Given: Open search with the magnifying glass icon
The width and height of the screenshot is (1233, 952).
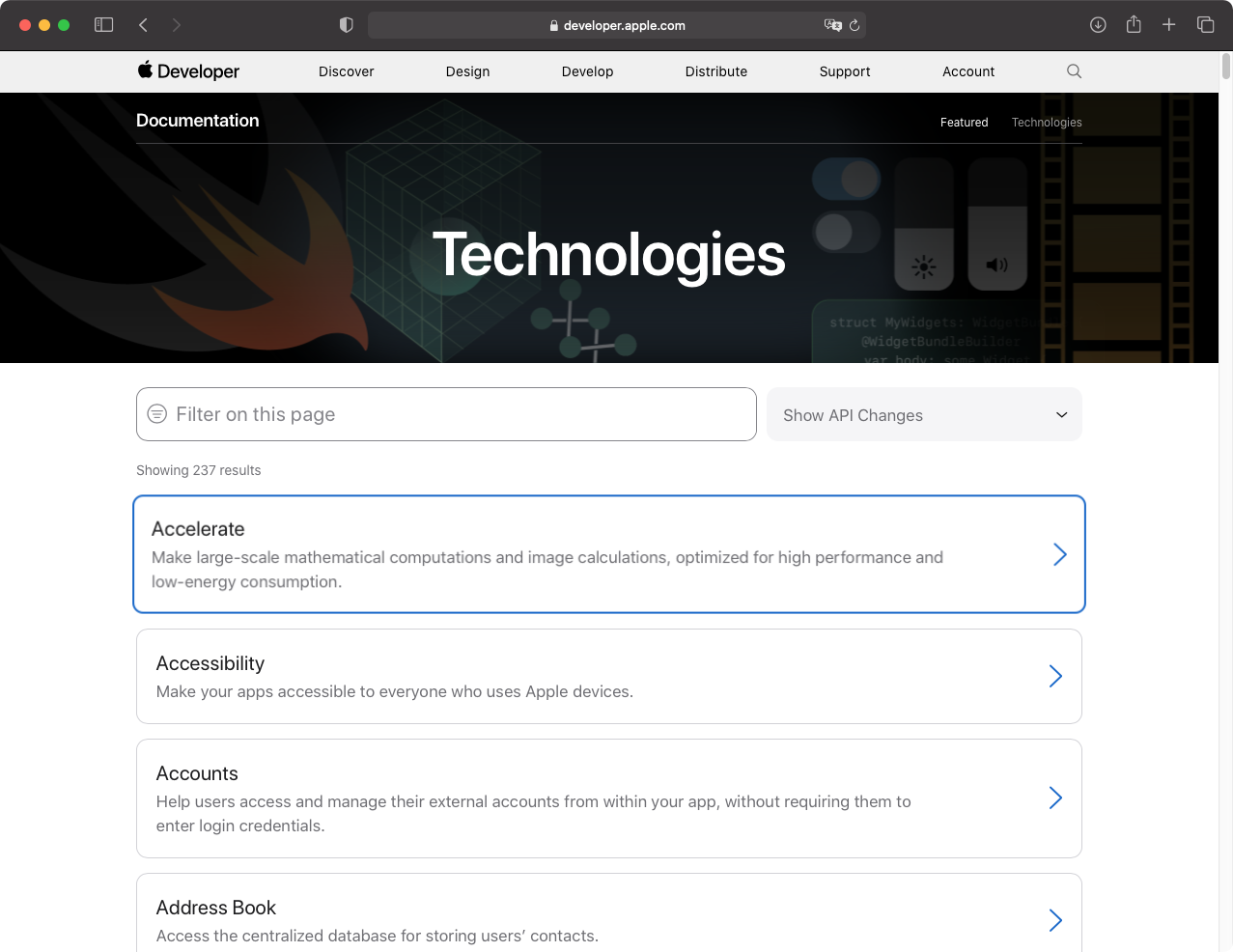Looking at the screenshot, I should [x=1074, y=71].
